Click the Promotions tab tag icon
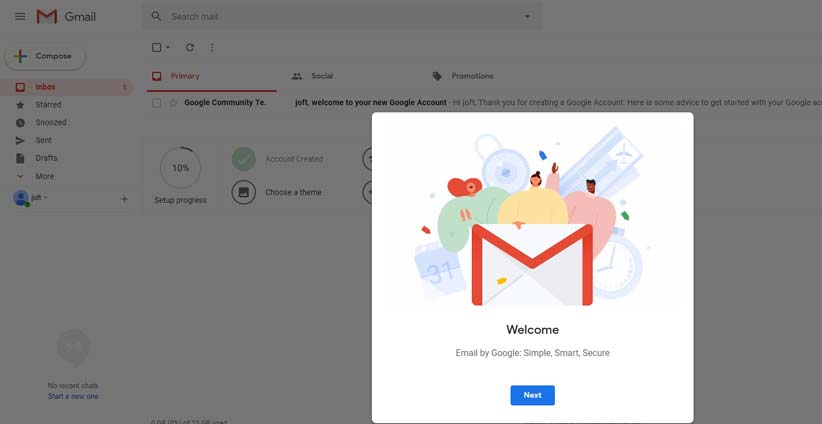822x424 pixels. coord(437,77)
